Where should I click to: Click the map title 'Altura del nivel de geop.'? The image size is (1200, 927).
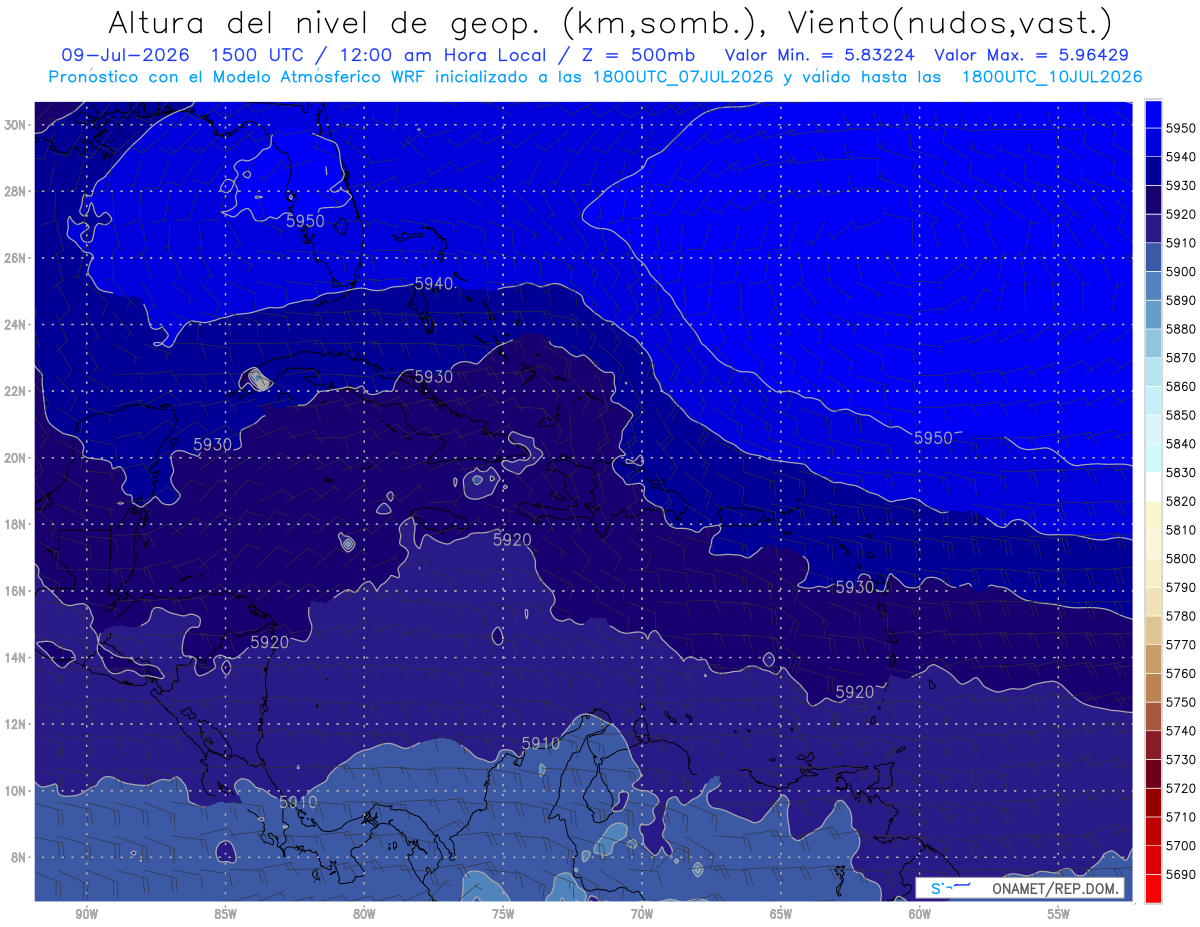click(326, 23)
